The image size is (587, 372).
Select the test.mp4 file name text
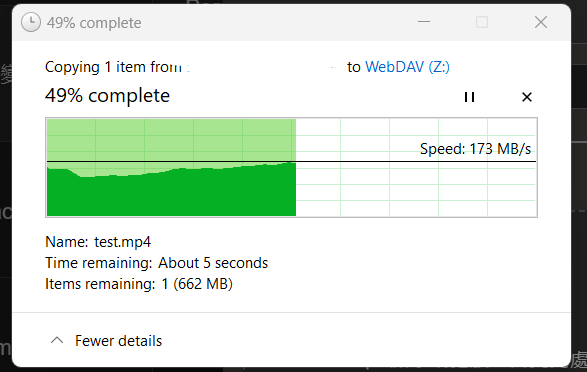pos(122,242)
